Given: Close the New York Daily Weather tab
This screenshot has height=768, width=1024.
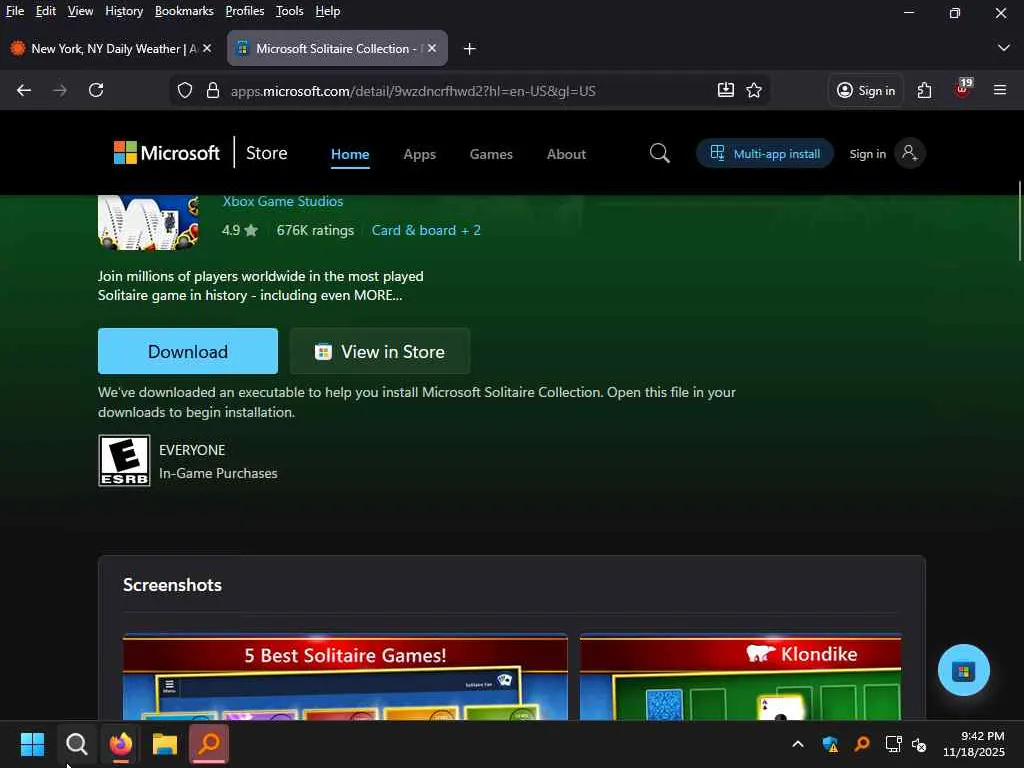Looking at the screenshot, I should pyautogui.click(x=207, y=48).
